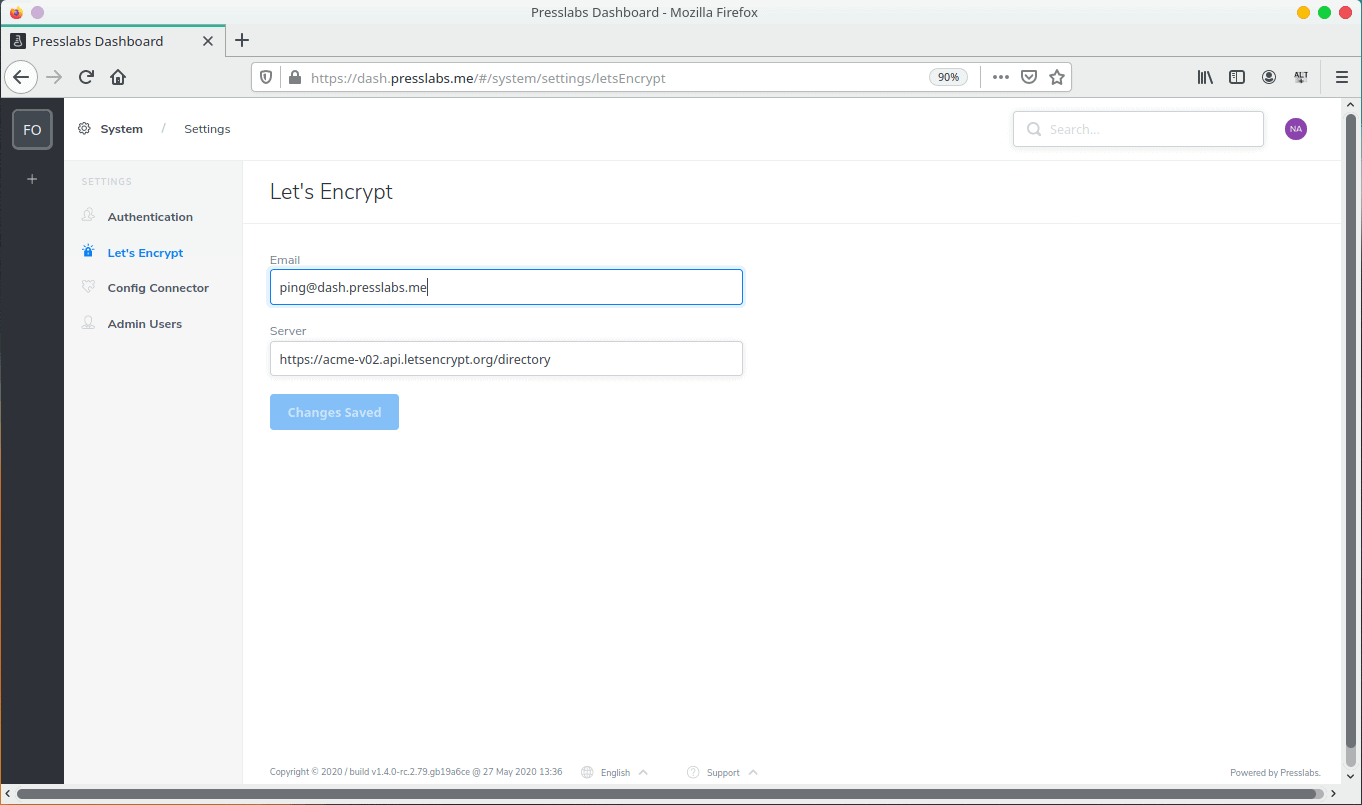Screen dimensions: 1362x805
Task: Click the globe language icon
Action: [x=587, y=772]
